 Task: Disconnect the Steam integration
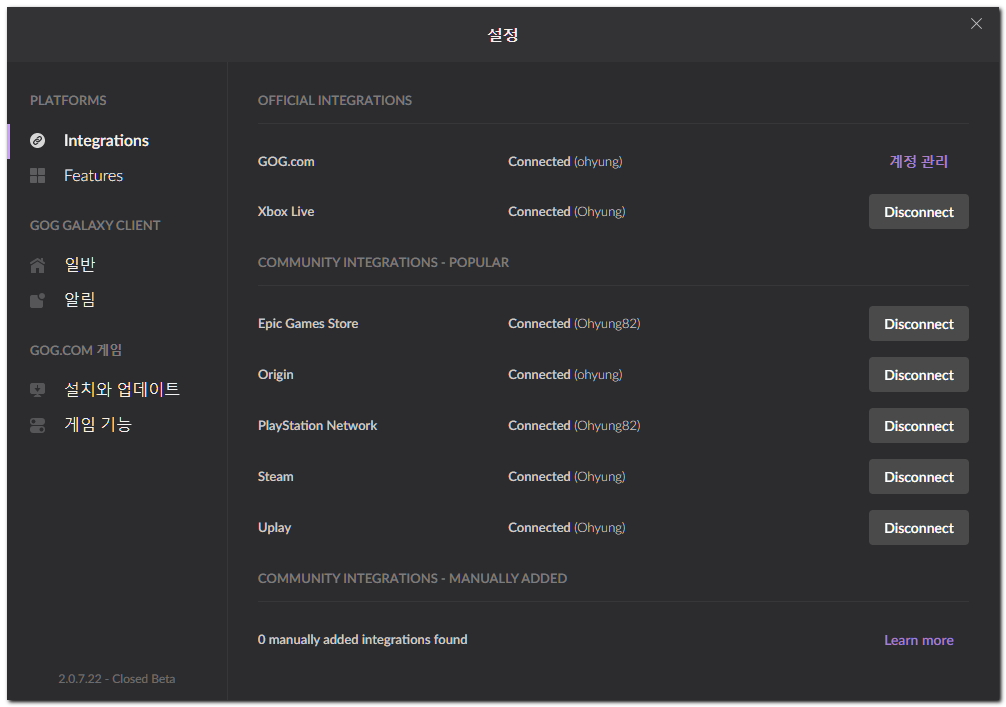point(919,477)
